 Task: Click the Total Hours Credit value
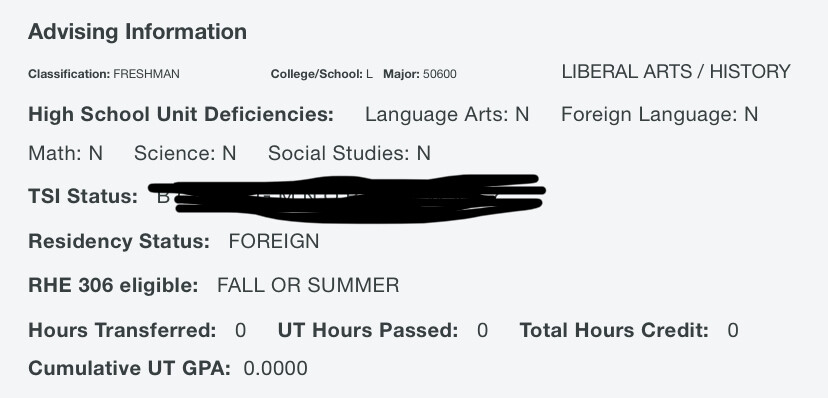coord(732,330)
